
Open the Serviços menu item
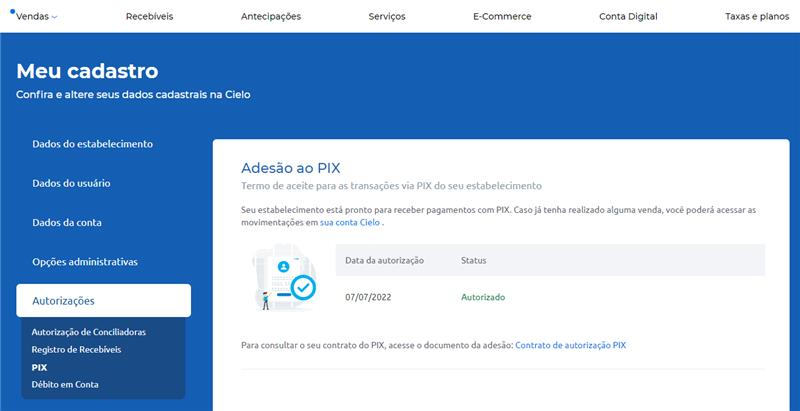[x=387, y=16]
